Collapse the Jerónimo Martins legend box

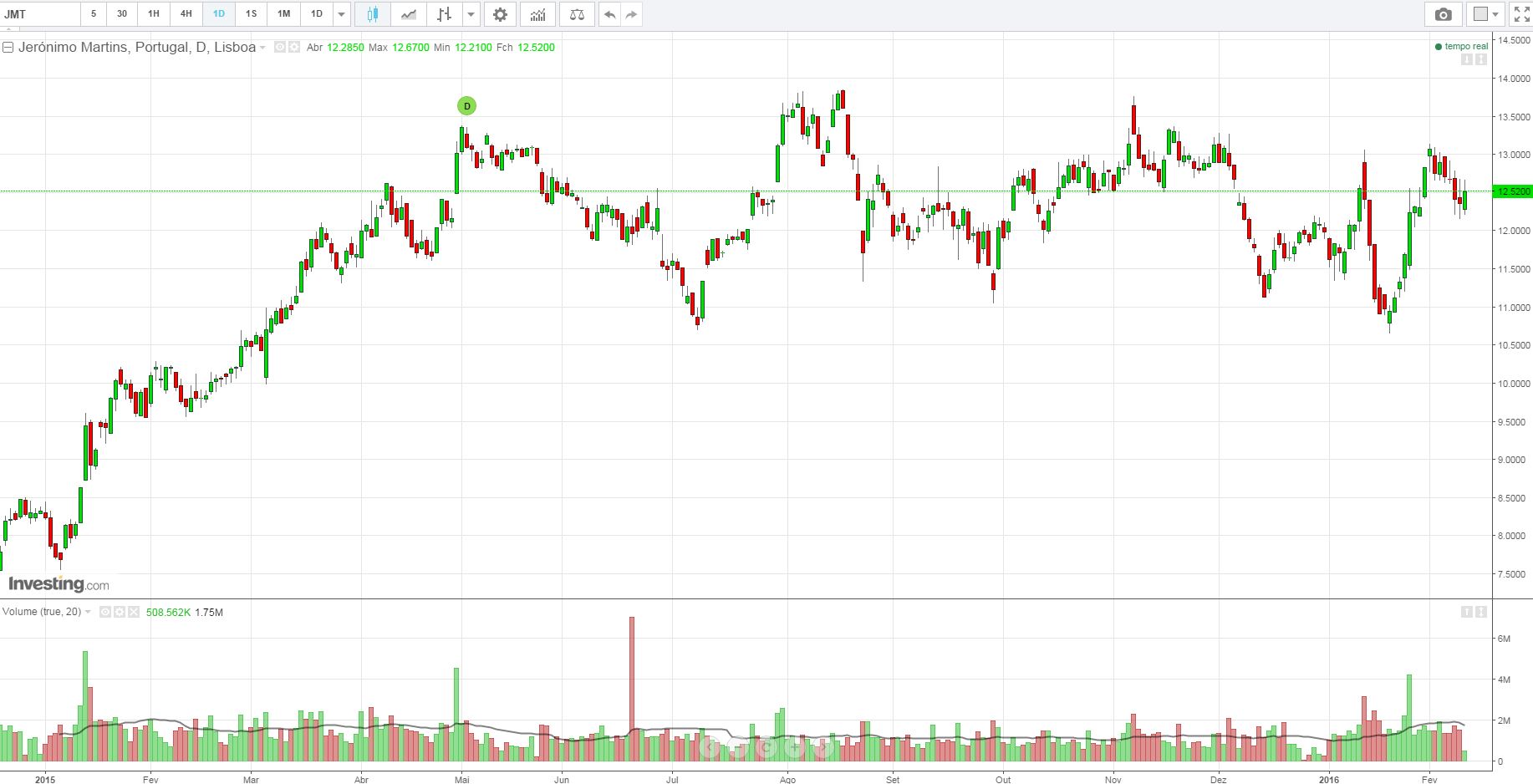[x=8, y=48]
